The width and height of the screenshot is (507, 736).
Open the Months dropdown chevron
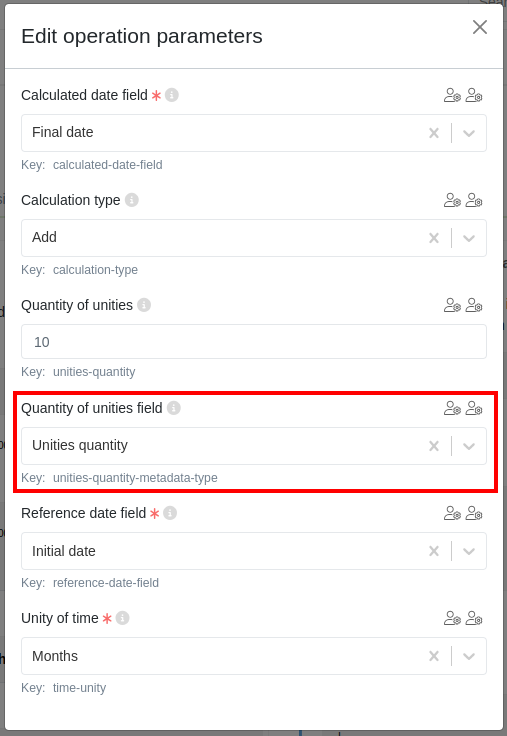click(x=469, y=656)
